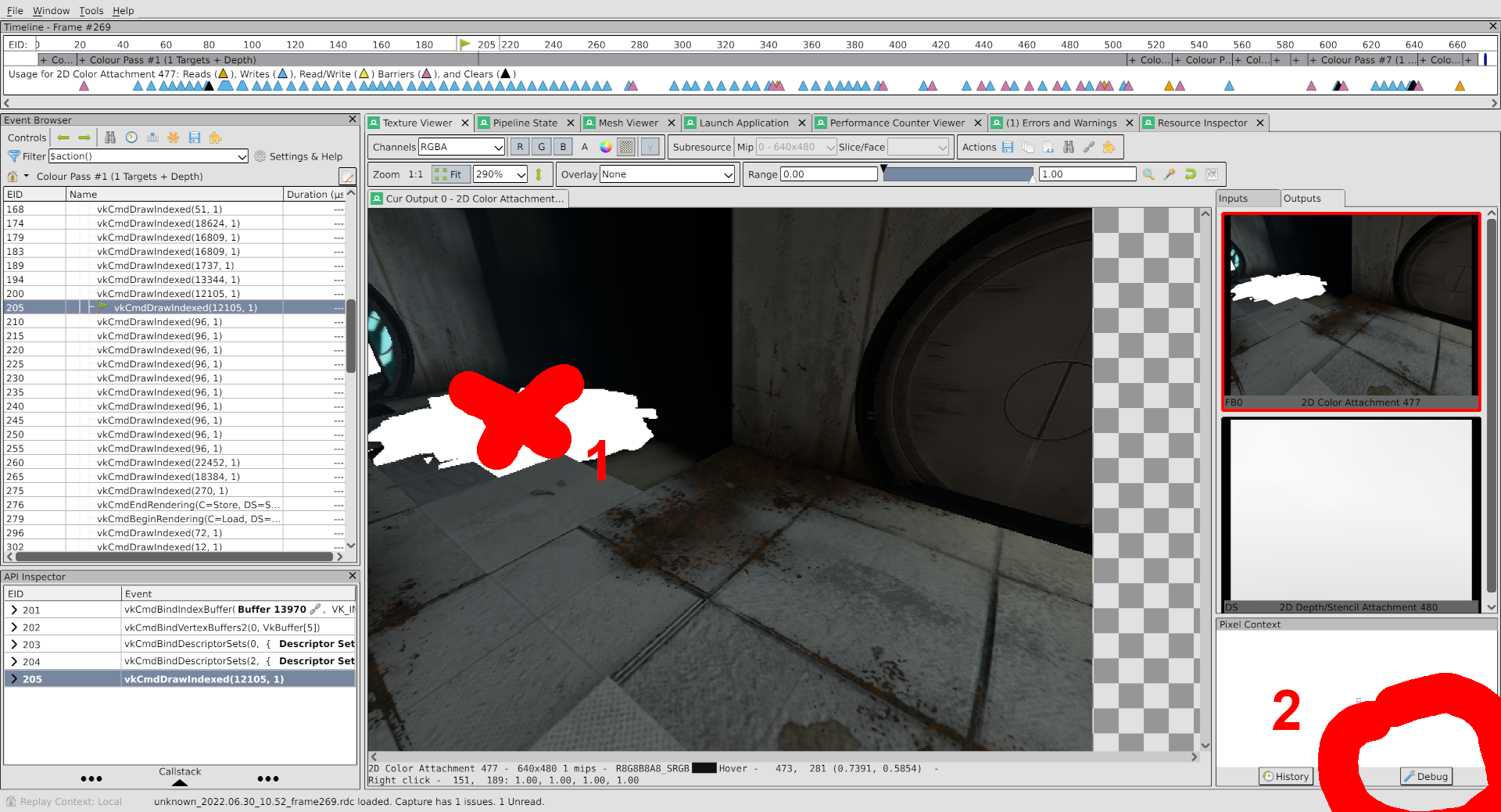Open the File menu
The height and width of the screenshot is (812, 1501).
[x=15, y=10]
